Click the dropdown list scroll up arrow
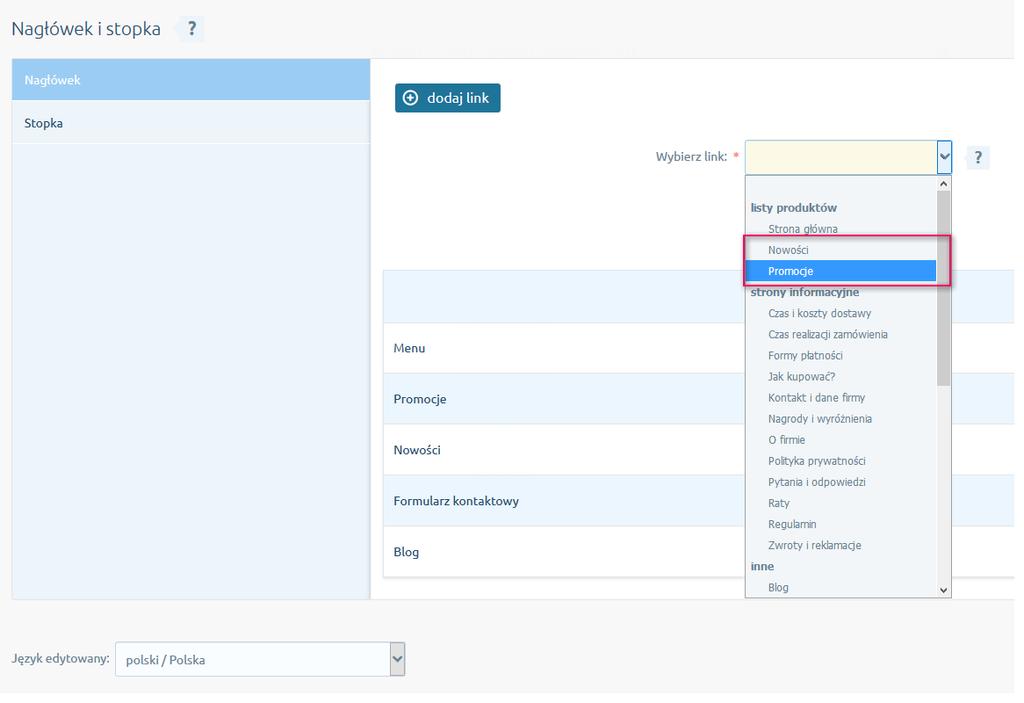 (943, 184)
